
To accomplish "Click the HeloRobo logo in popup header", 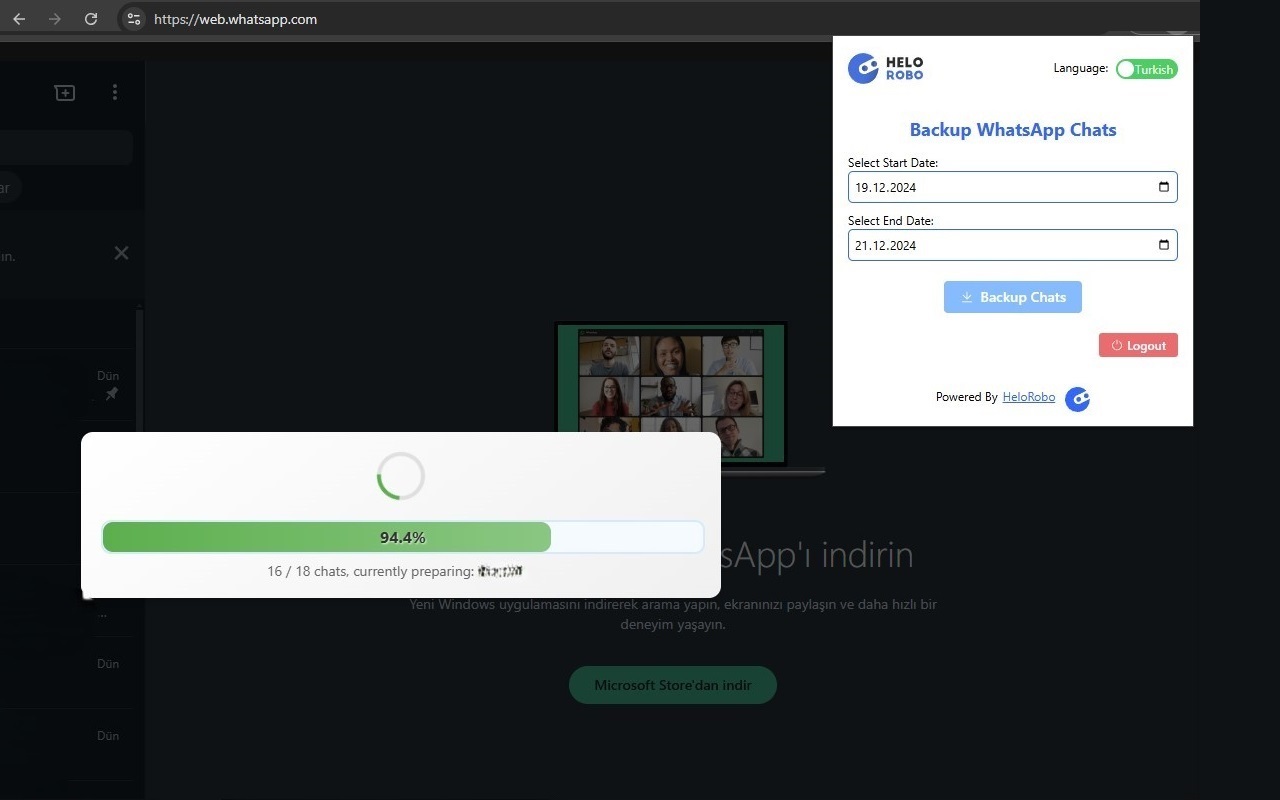I will [886, 68].
